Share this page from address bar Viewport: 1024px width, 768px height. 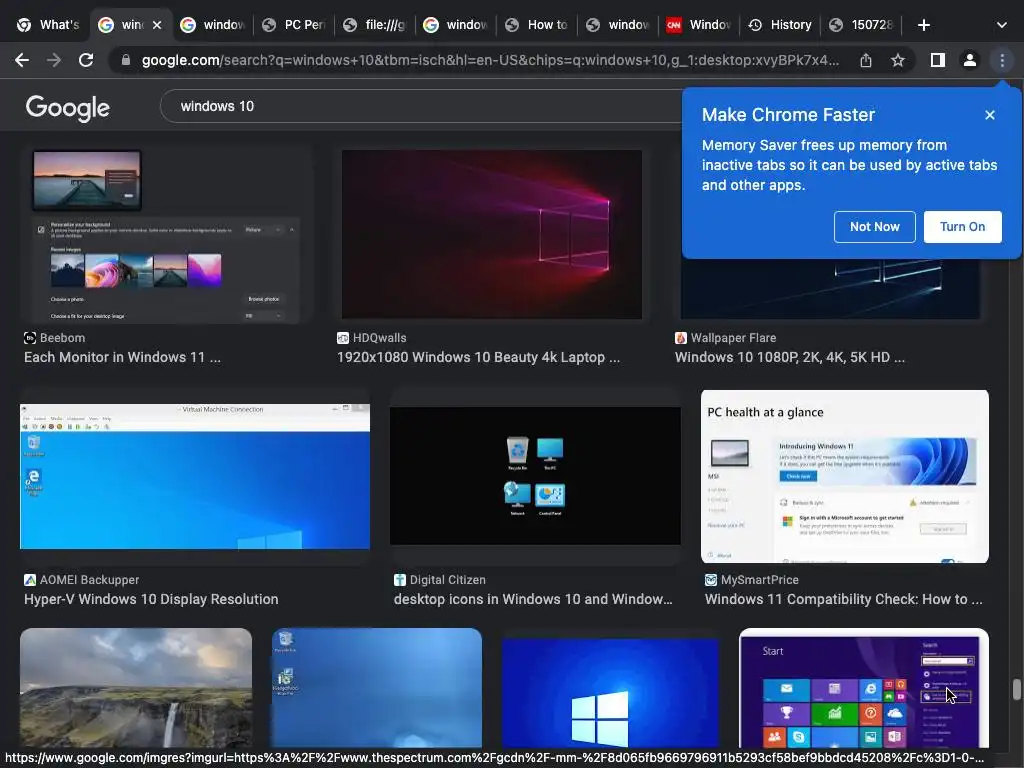[866, 60]
